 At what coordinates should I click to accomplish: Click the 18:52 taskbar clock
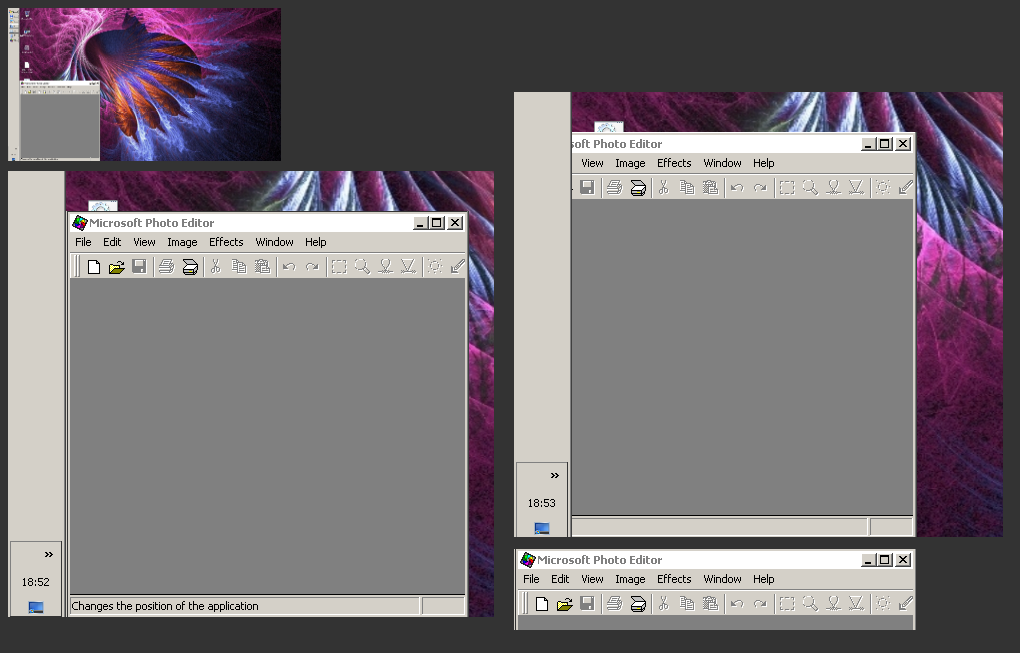point(36,582)
